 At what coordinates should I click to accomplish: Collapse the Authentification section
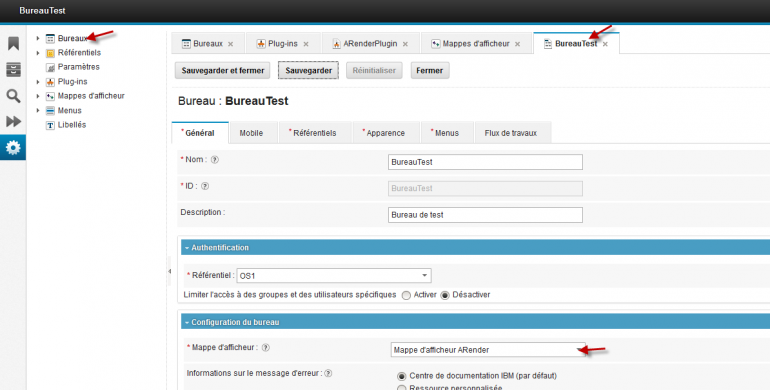point(187,248)
